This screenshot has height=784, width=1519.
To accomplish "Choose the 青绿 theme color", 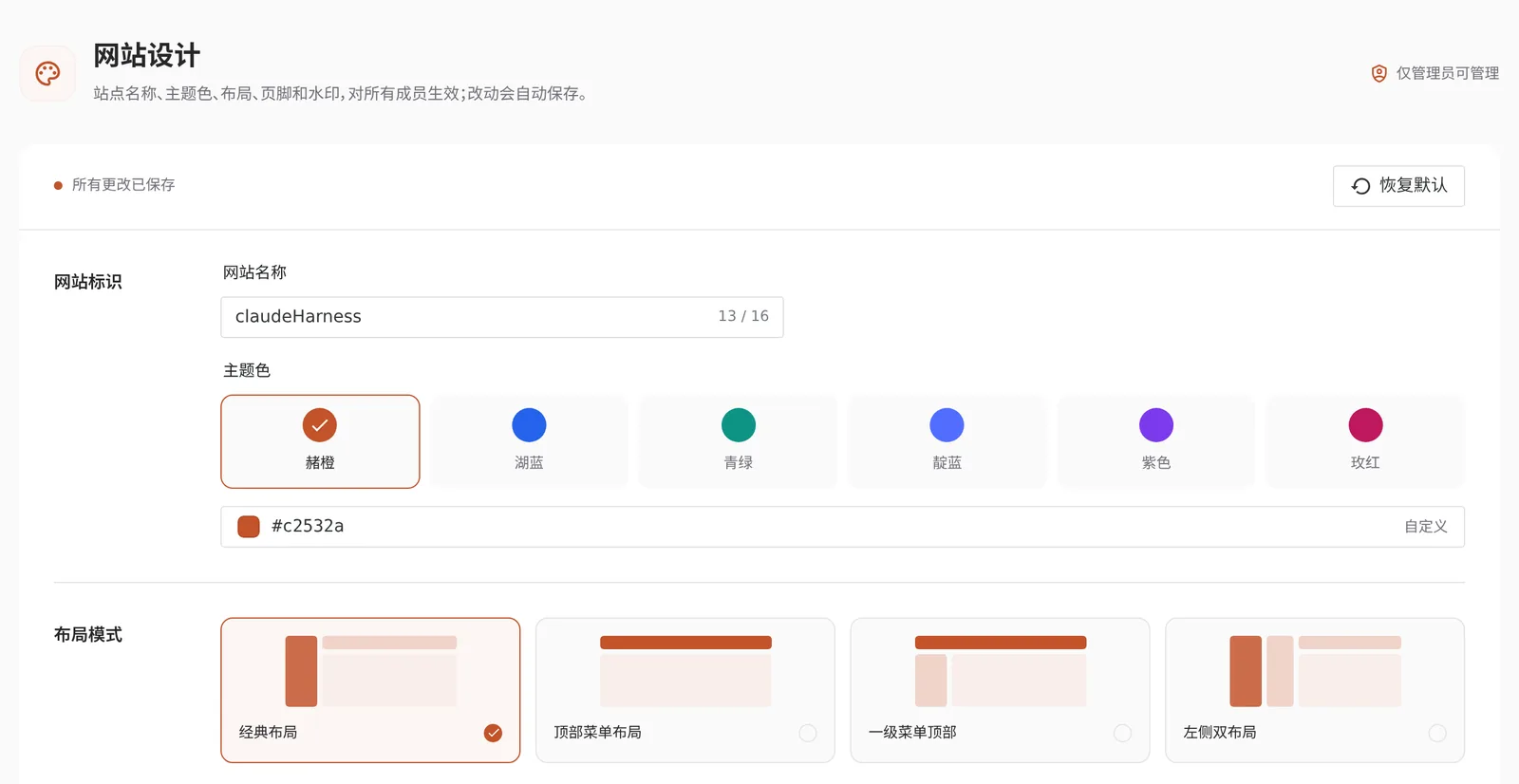I will 738,441.
